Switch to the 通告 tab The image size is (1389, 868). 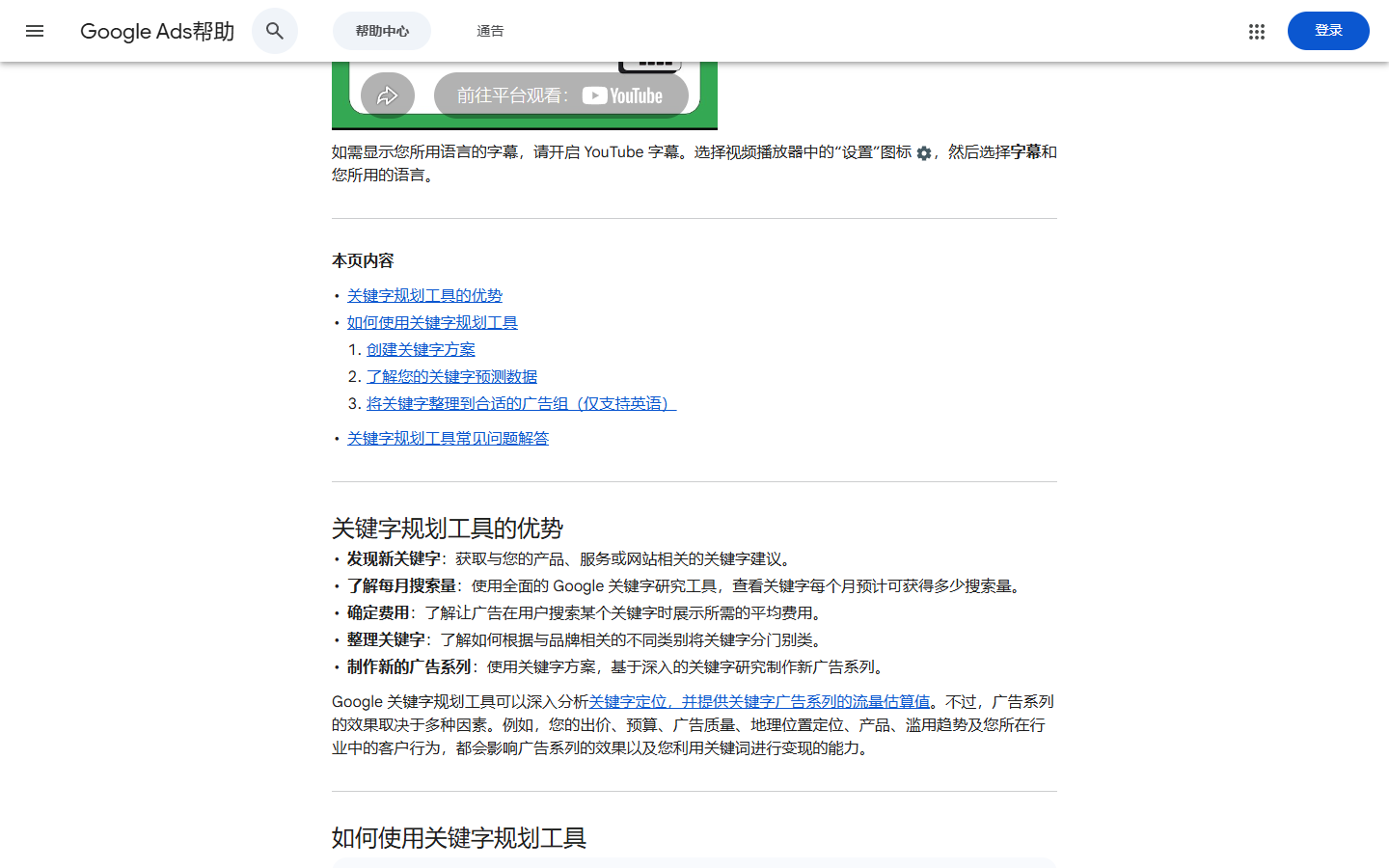click(x=490, y=31)
